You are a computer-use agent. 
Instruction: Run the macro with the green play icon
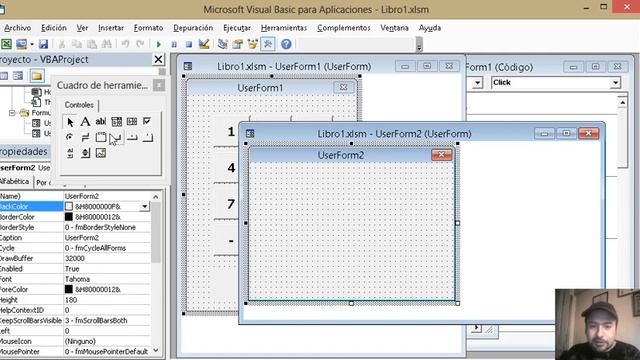coord(159,44)
